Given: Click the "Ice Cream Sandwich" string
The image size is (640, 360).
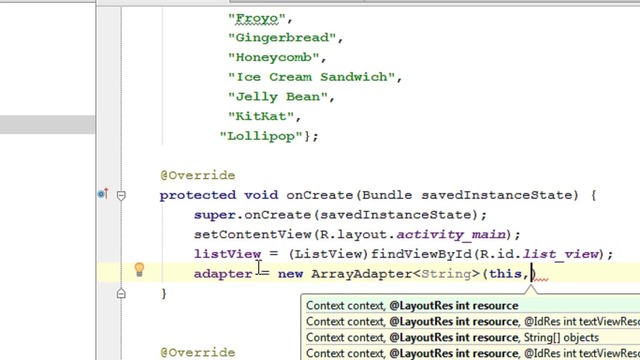Looking at the screenshot, I should click(311, 77).
